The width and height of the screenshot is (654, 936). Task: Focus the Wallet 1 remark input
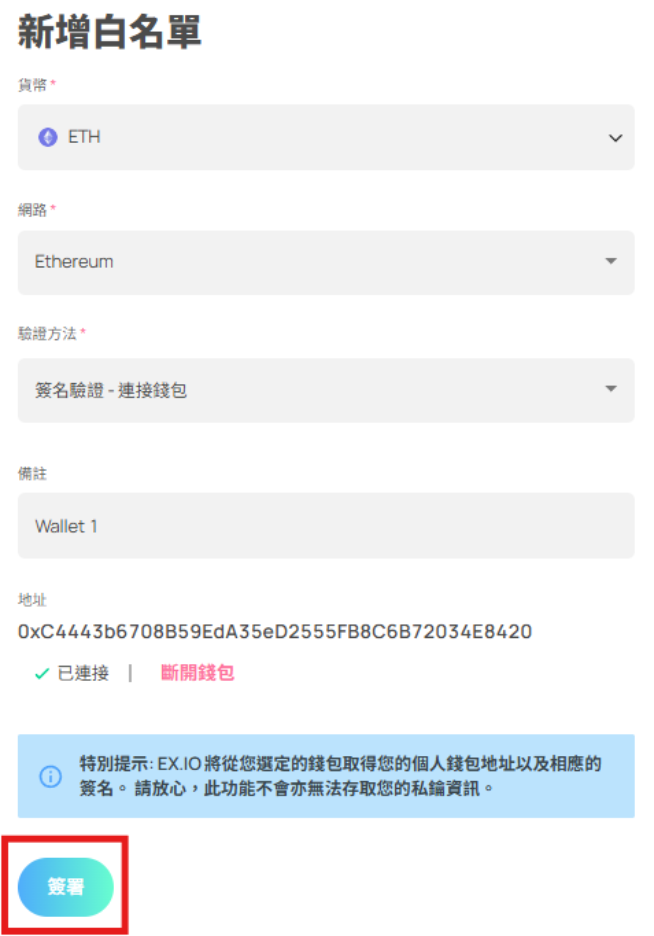(x=325, y=525)
